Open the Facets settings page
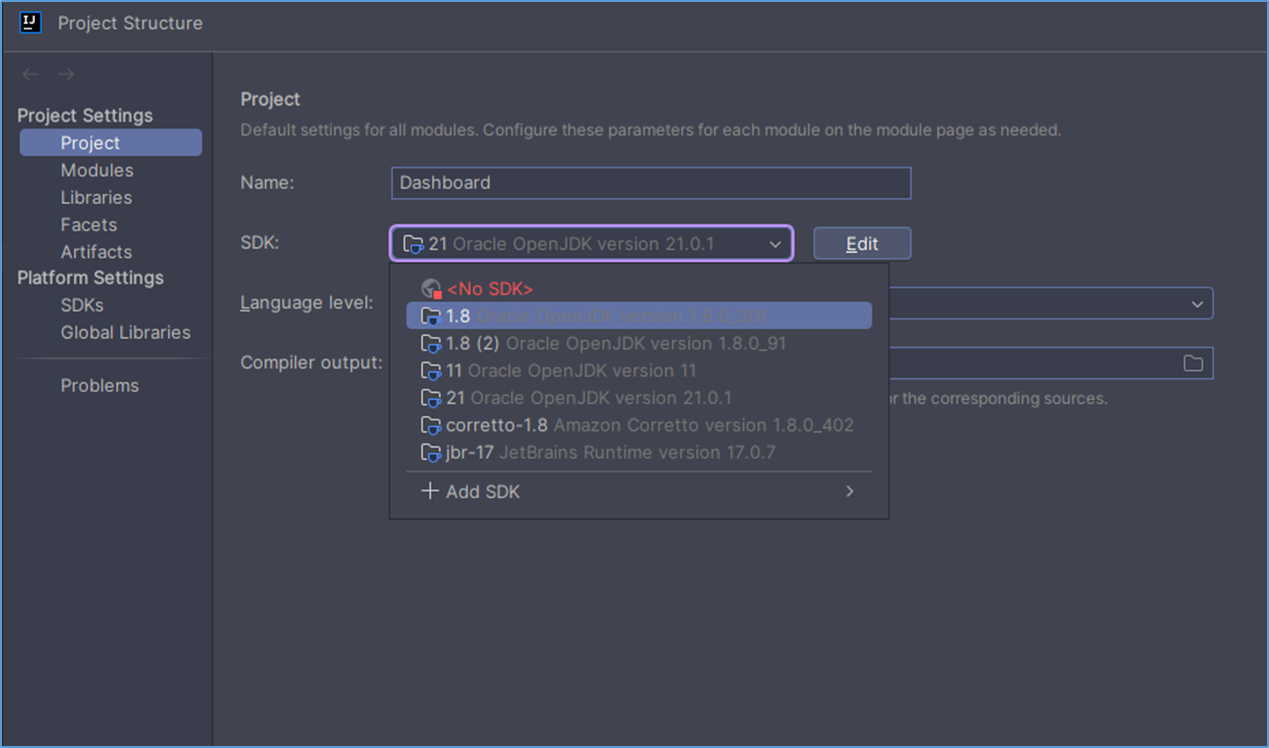 click(89, 225)
